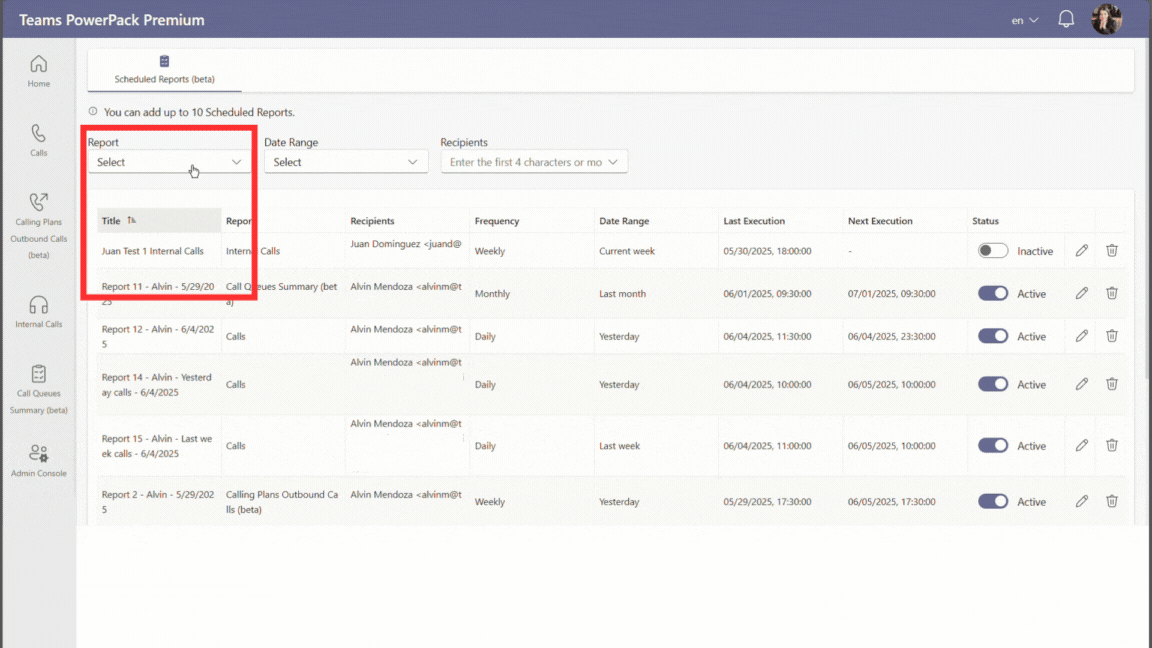Image resolution: width=1152 pixels, height=648 pixels.
Task: Select the 'Juan Test 1 Internal Calls' title
Action: coord(153,251)
